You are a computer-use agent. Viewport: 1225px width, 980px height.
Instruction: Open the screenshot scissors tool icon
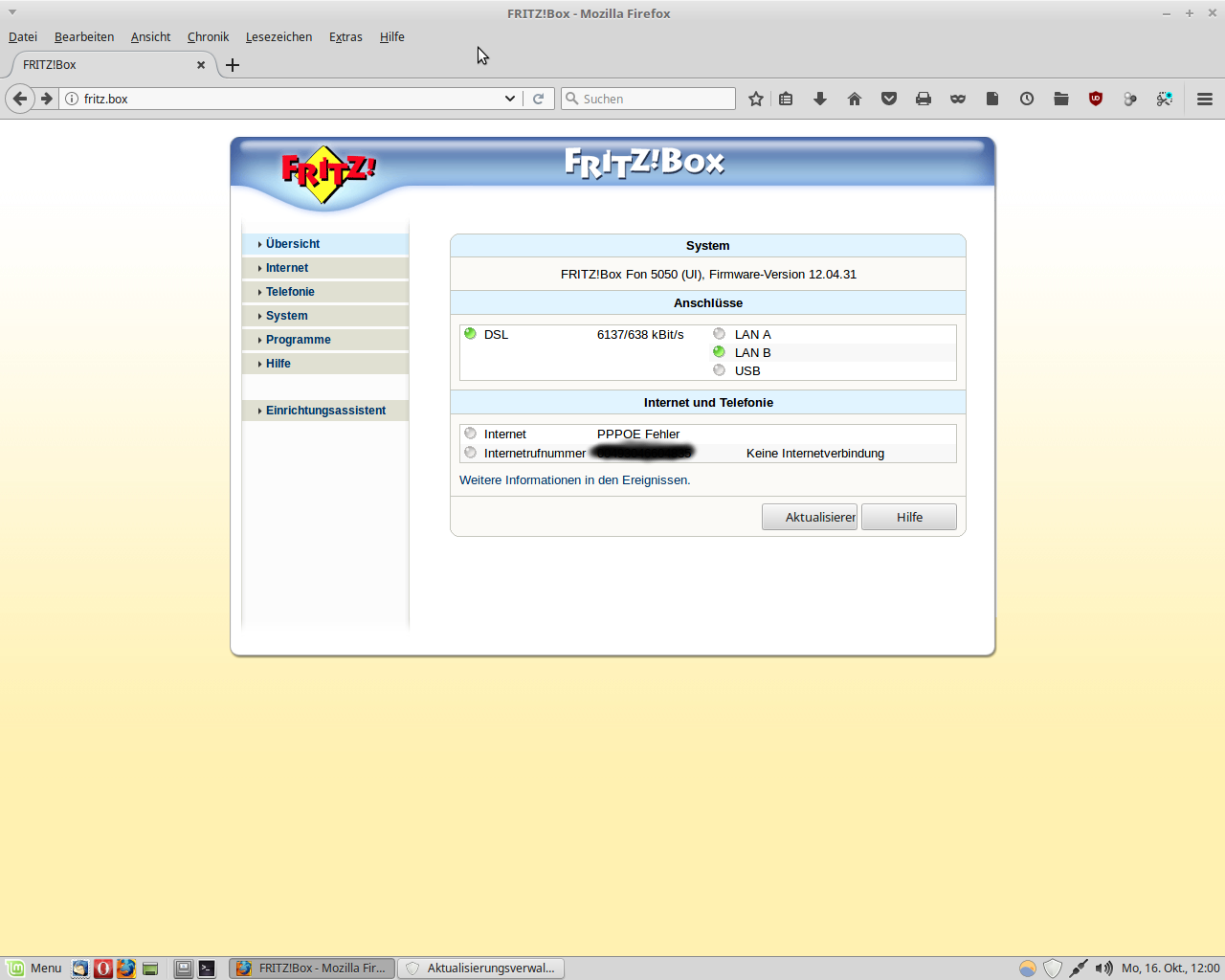point(1165,99)
